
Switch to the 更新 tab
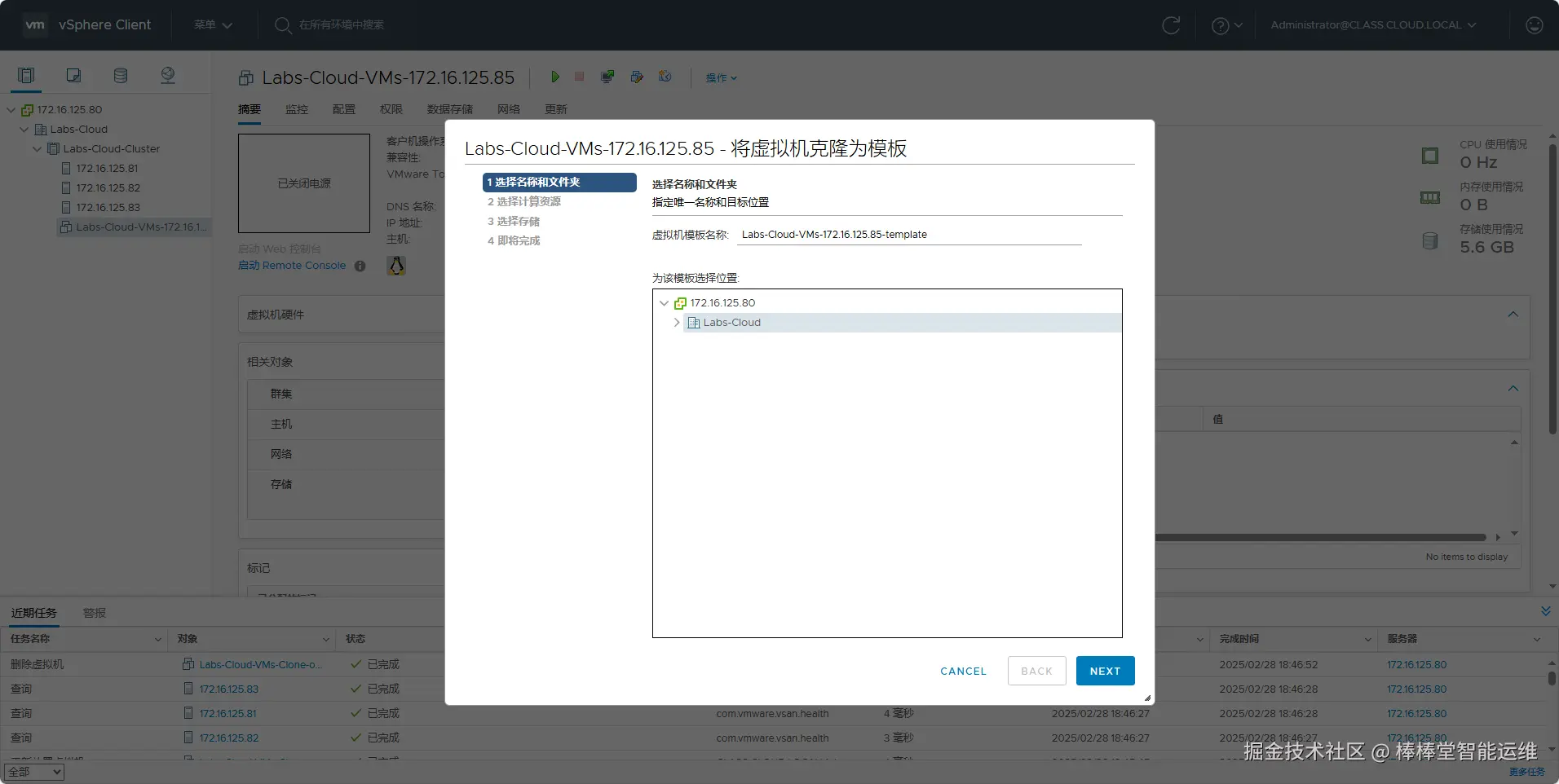(556, 109)
